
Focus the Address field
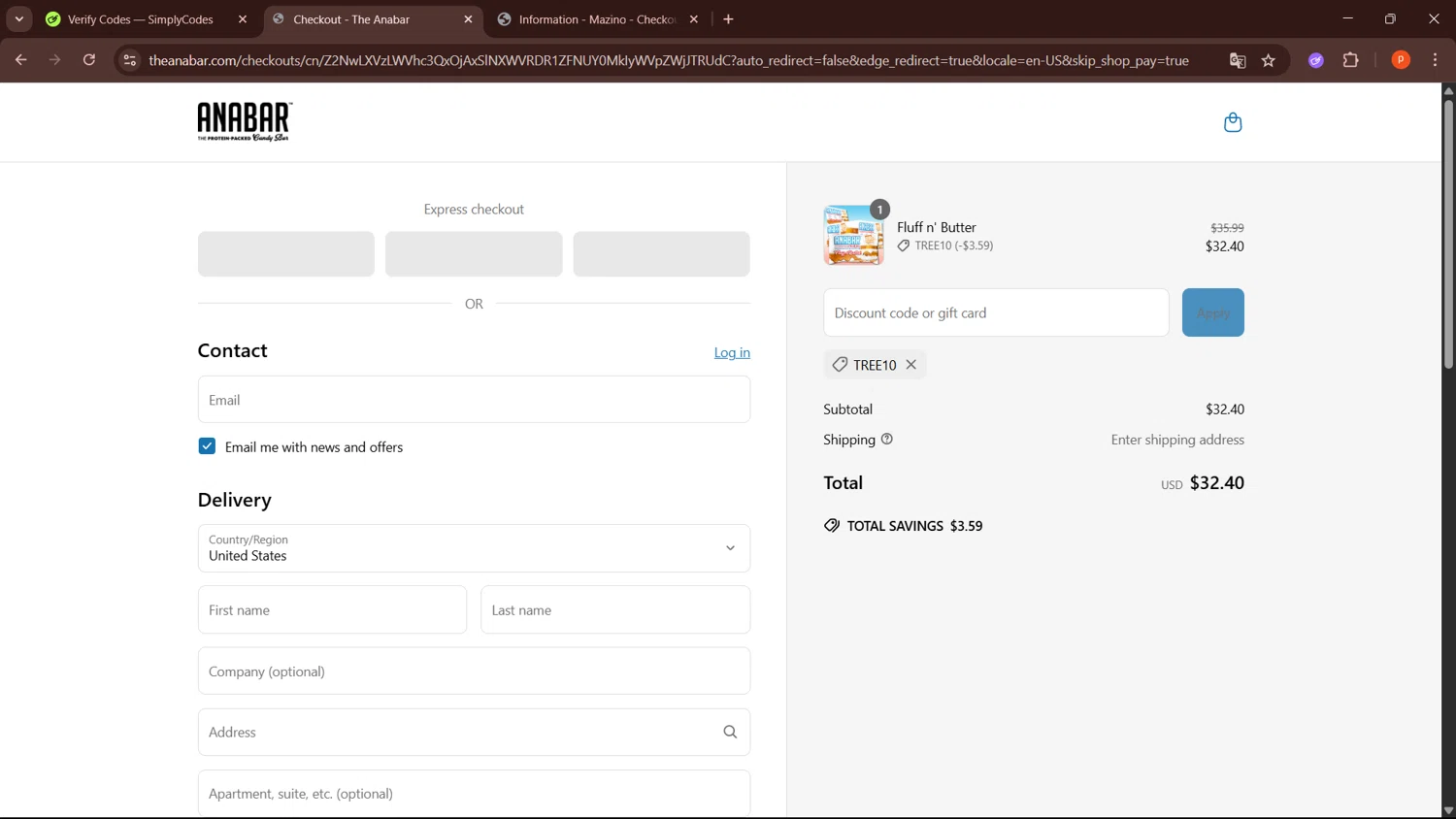[474, 733]
